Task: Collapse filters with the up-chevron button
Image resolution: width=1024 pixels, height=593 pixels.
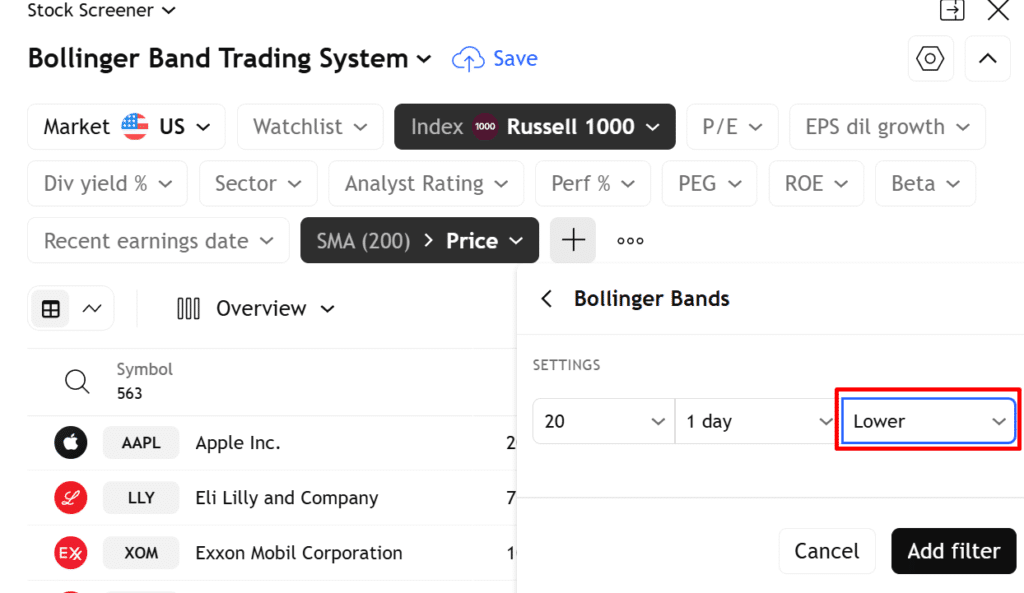Action: coord(987,59)
